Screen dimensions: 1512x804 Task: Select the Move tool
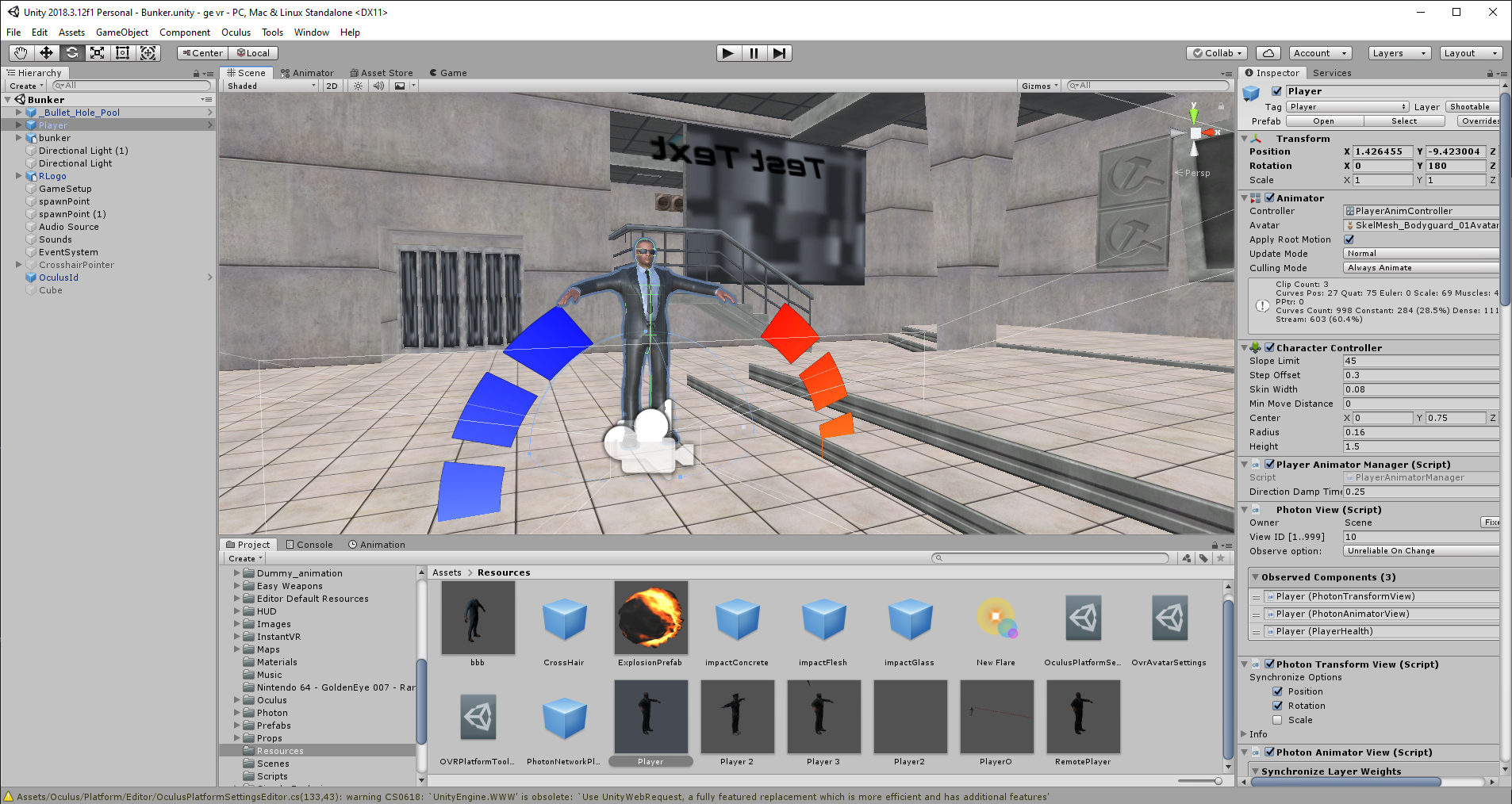click(x=46, y=53)
